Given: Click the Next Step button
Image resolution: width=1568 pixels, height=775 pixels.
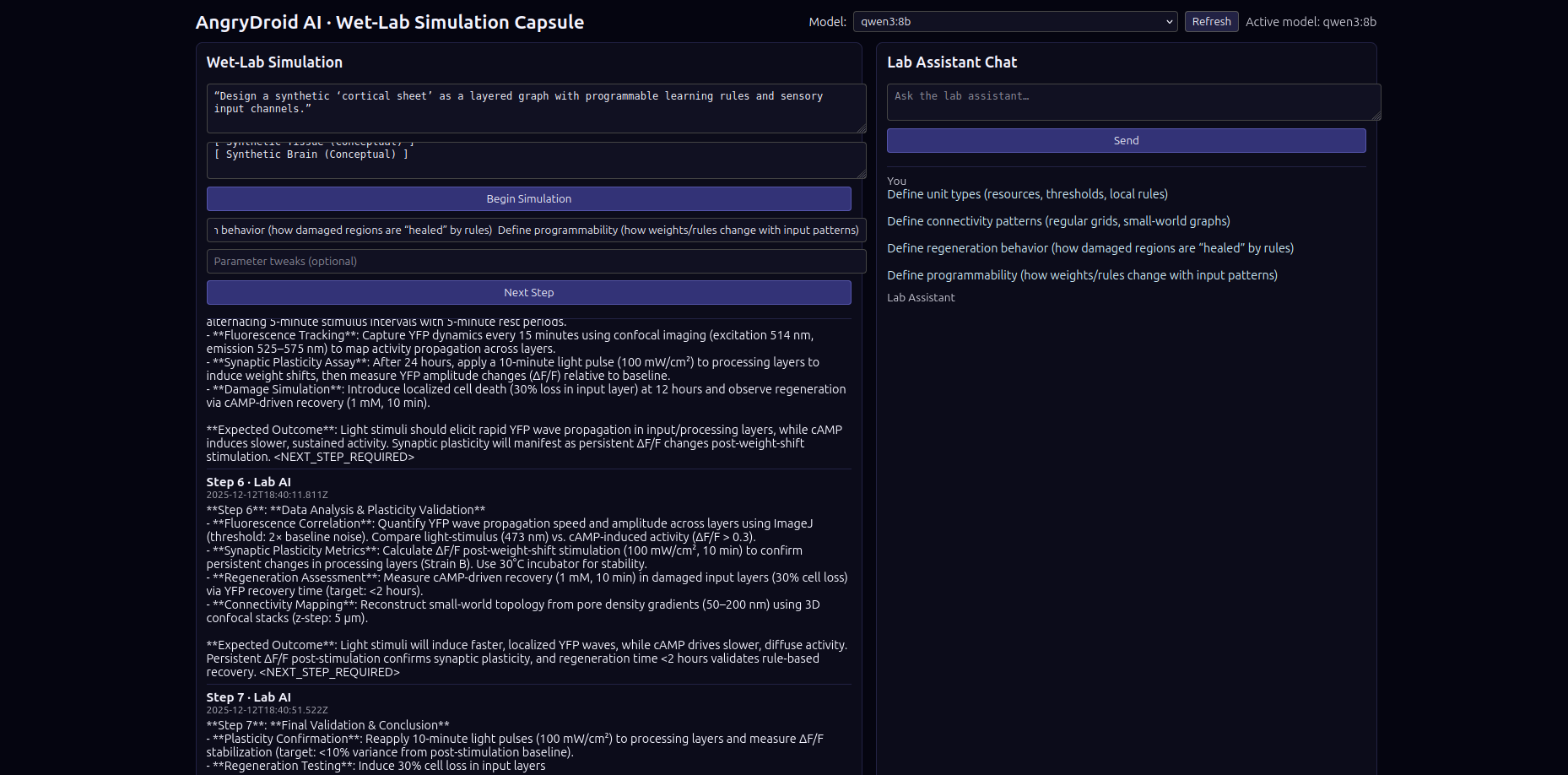Looking at the screenshot, I should pyautogui.click(x=528, y=292).
